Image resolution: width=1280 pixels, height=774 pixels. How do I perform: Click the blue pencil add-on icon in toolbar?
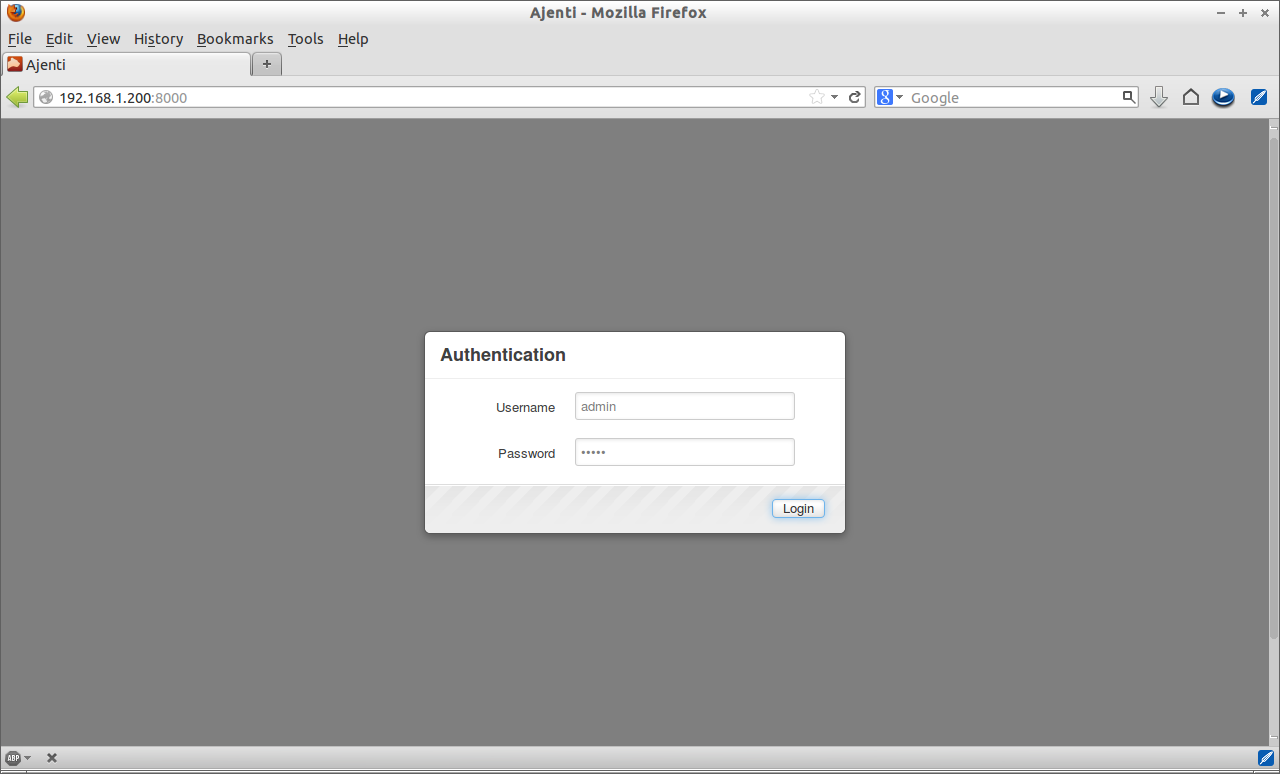coord(1259,97)
